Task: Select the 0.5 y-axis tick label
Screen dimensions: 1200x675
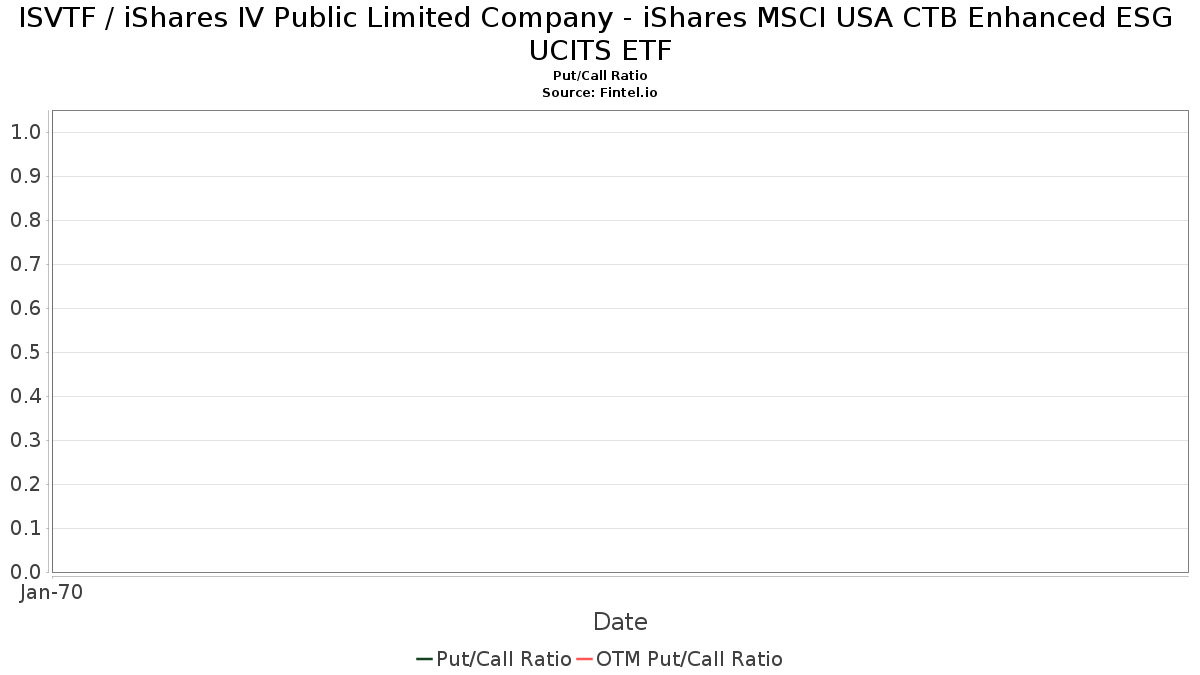Action: (x=25, y=352)
